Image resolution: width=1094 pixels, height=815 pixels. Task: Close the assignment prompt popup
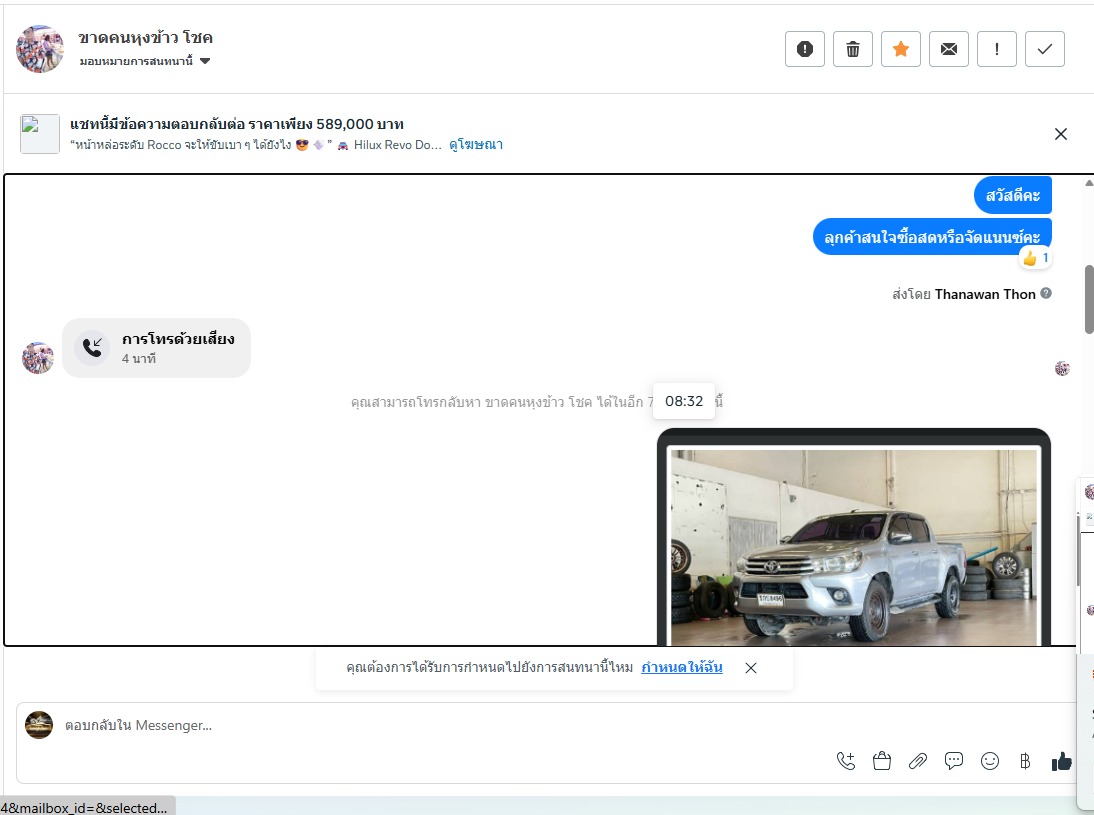tap(751, 668)
